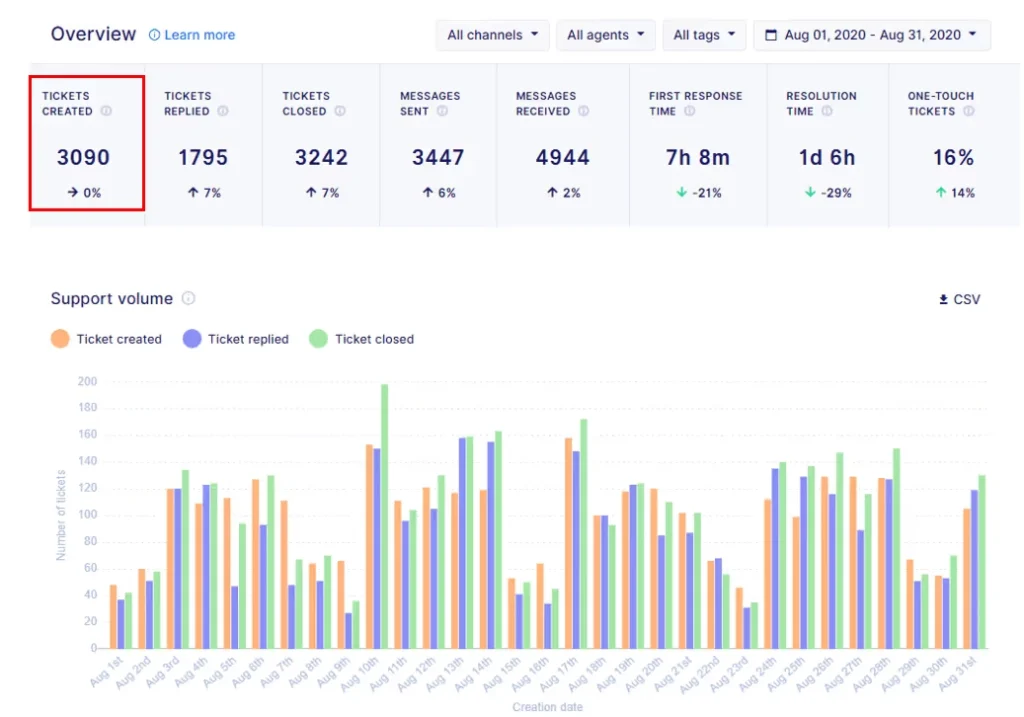The height and width of the screenshot is (717, 1024).
Task: Click info icon beside Tickets Replied
Action: click(223, 111)
